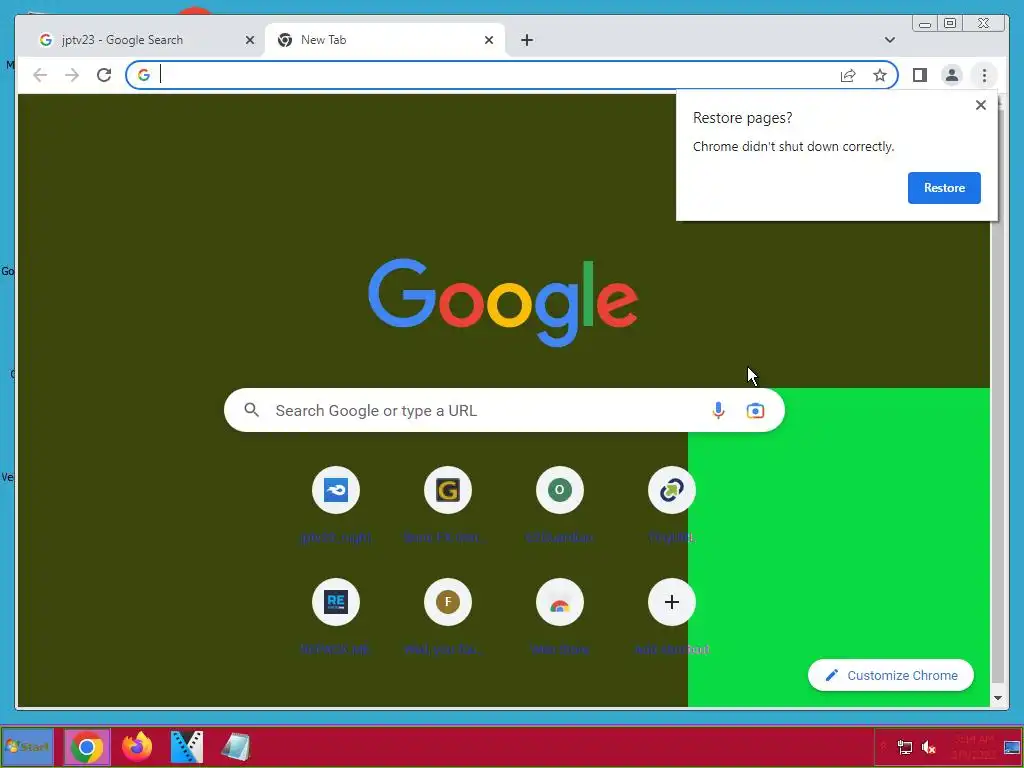Screen dimensions: 1024x768
Task: Click the network tray icon
Action: tap(904, 747)
